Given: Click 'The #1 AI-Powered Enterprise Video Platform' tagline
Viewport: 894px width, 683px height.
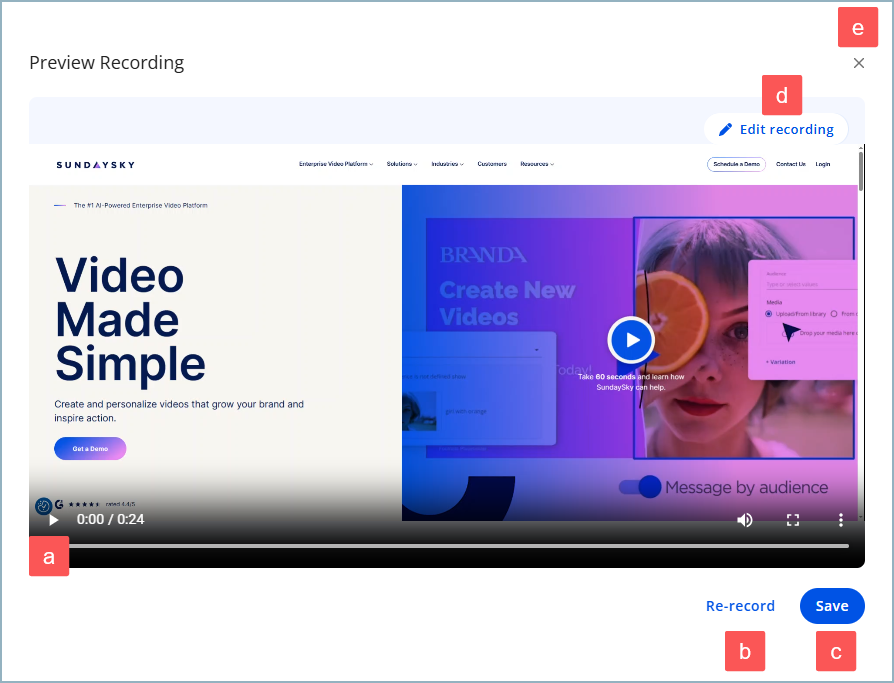Looking at the screenshot, I should [x=140, y=205].
